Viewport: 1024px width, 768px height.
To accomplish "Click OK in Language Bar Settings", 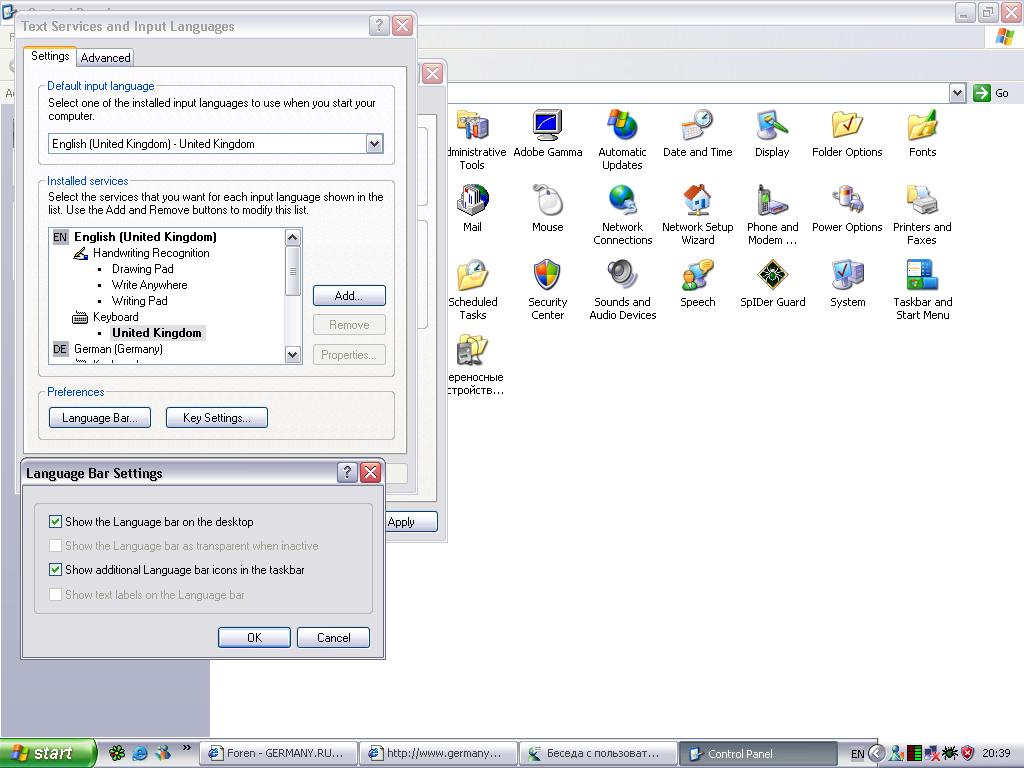I will click(254, 638).
